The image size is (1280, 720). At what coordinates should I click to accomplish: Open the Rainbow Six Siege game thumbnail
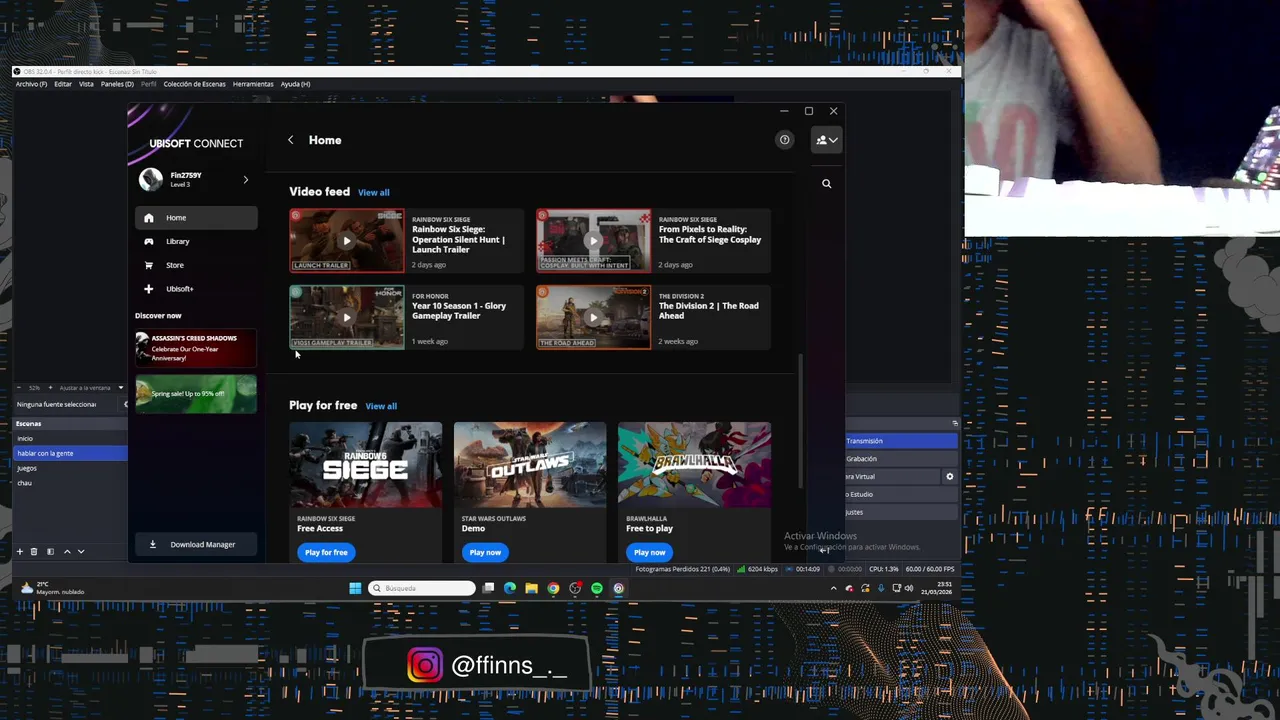coord(366,464)
